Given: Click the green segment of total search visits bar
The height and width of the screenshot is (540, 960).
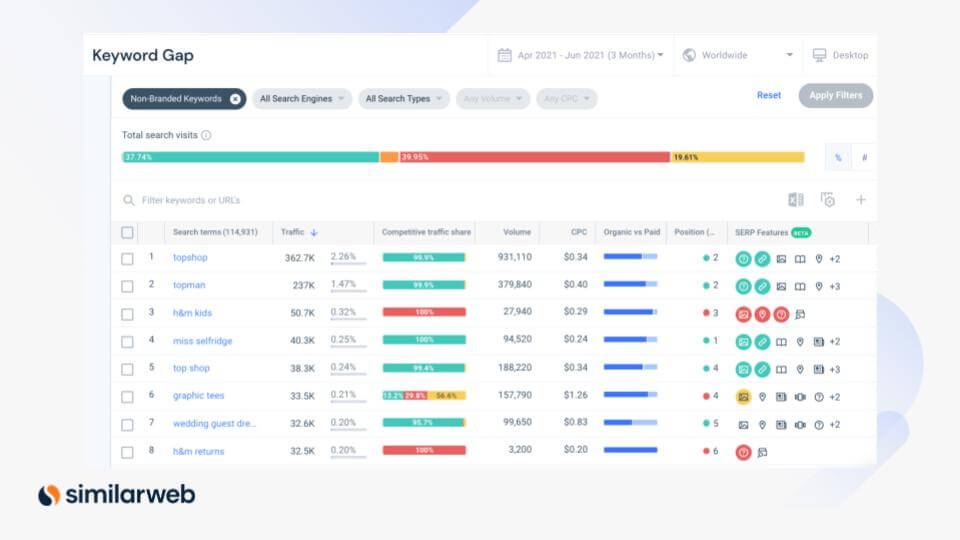Looking at the screenshot, I should coord(250,157).
